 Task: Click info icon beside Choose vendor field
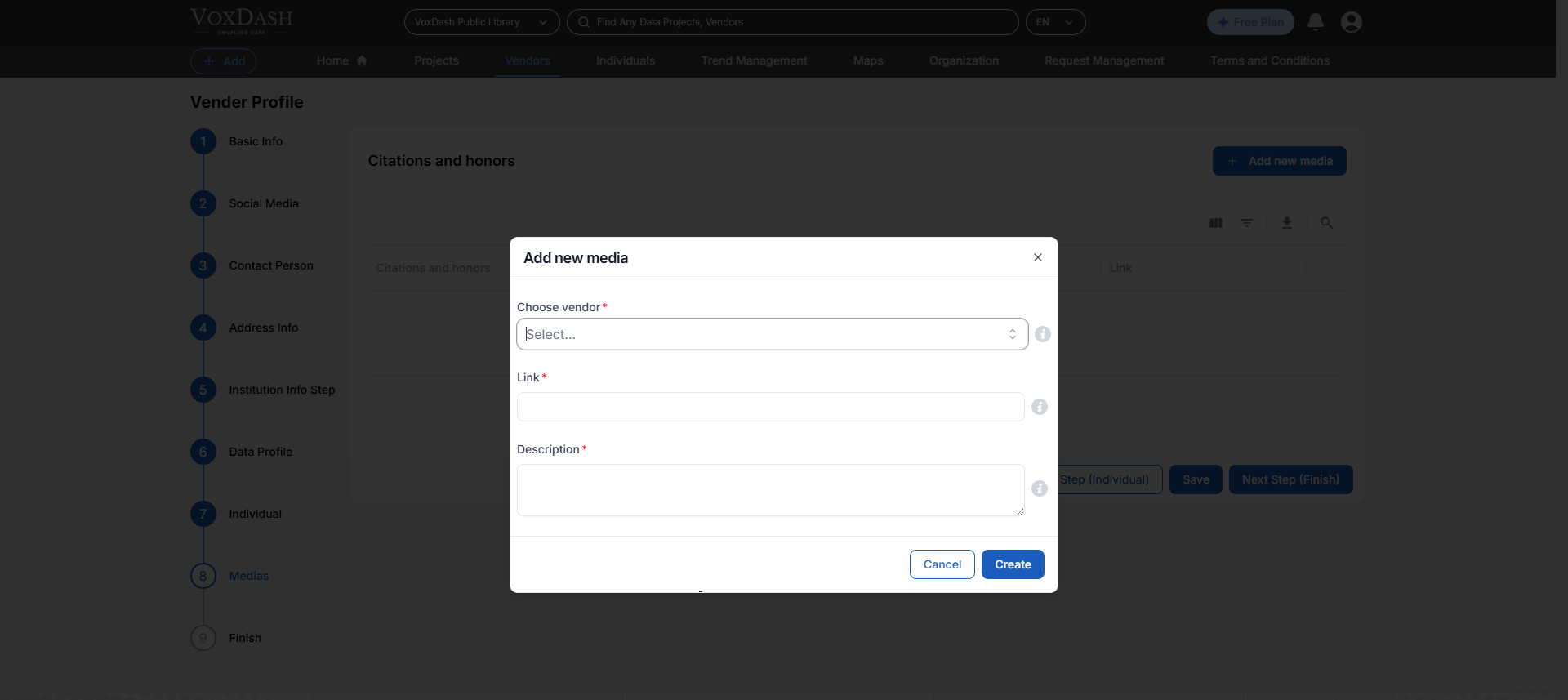click(x=1043, y=334)
